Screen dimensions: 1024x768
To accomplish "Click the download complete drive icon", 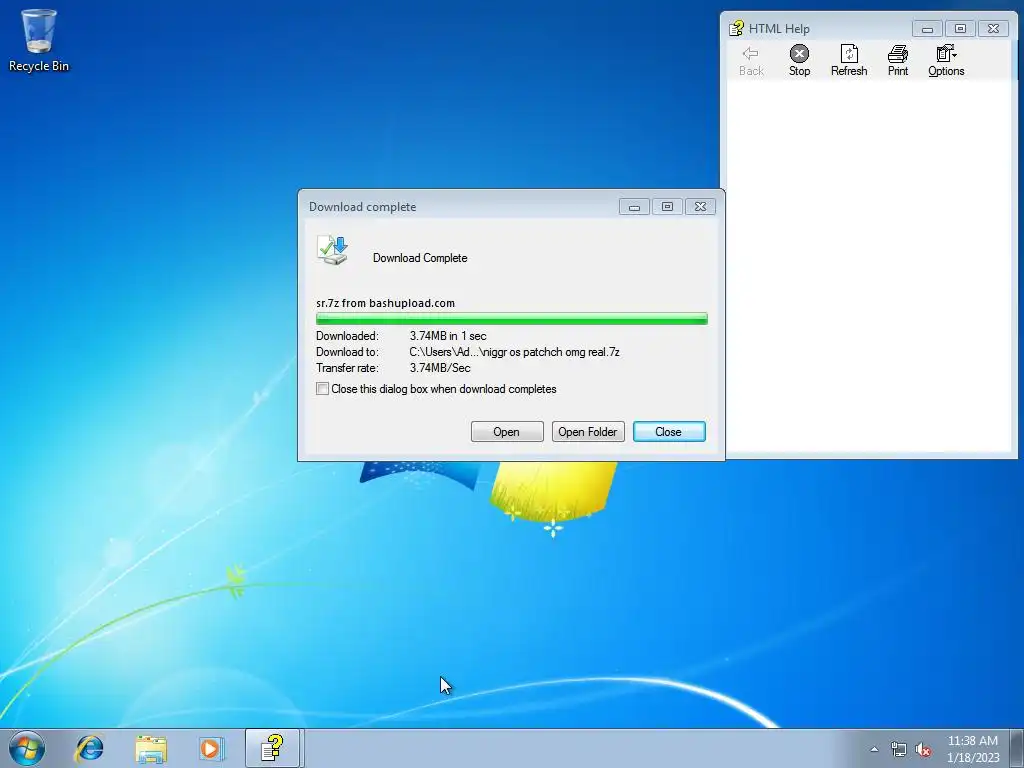I will [x=332, y=250].
